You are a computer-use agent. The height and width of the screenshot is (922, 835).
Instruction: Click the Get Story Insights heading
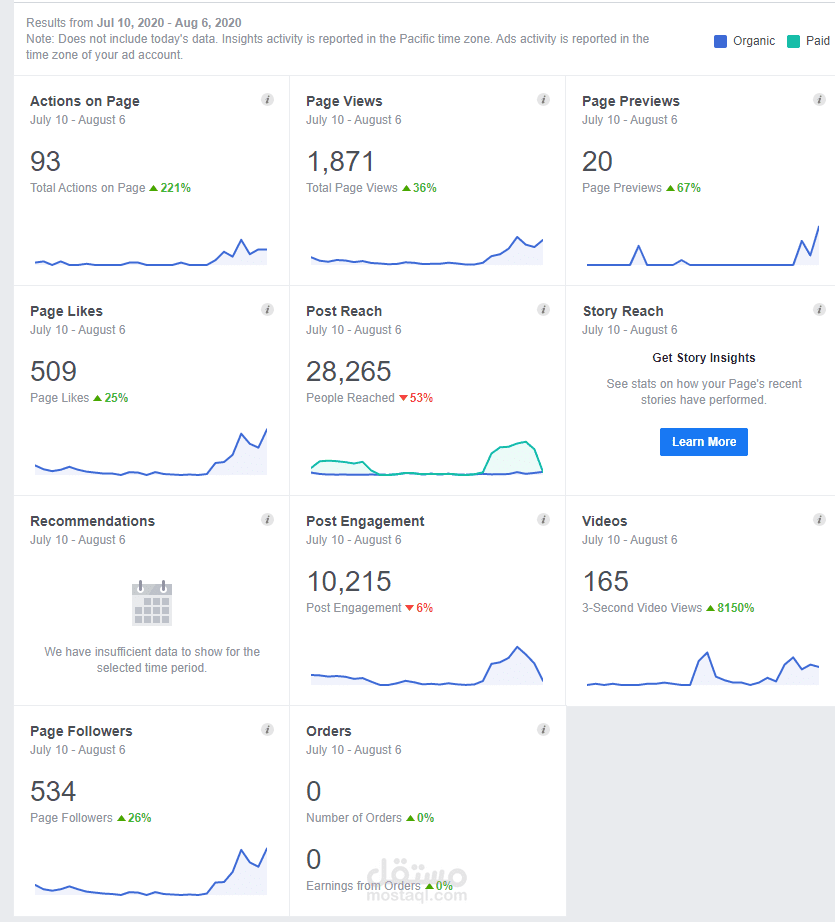pyautogui.click(x=704, y=358)
